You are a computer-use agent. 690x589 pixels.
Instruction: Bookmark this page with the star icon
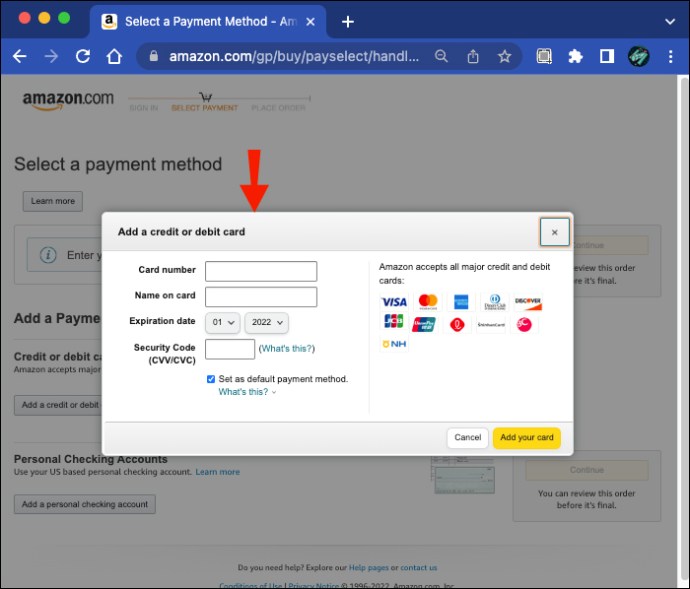[x=504, y=56]
